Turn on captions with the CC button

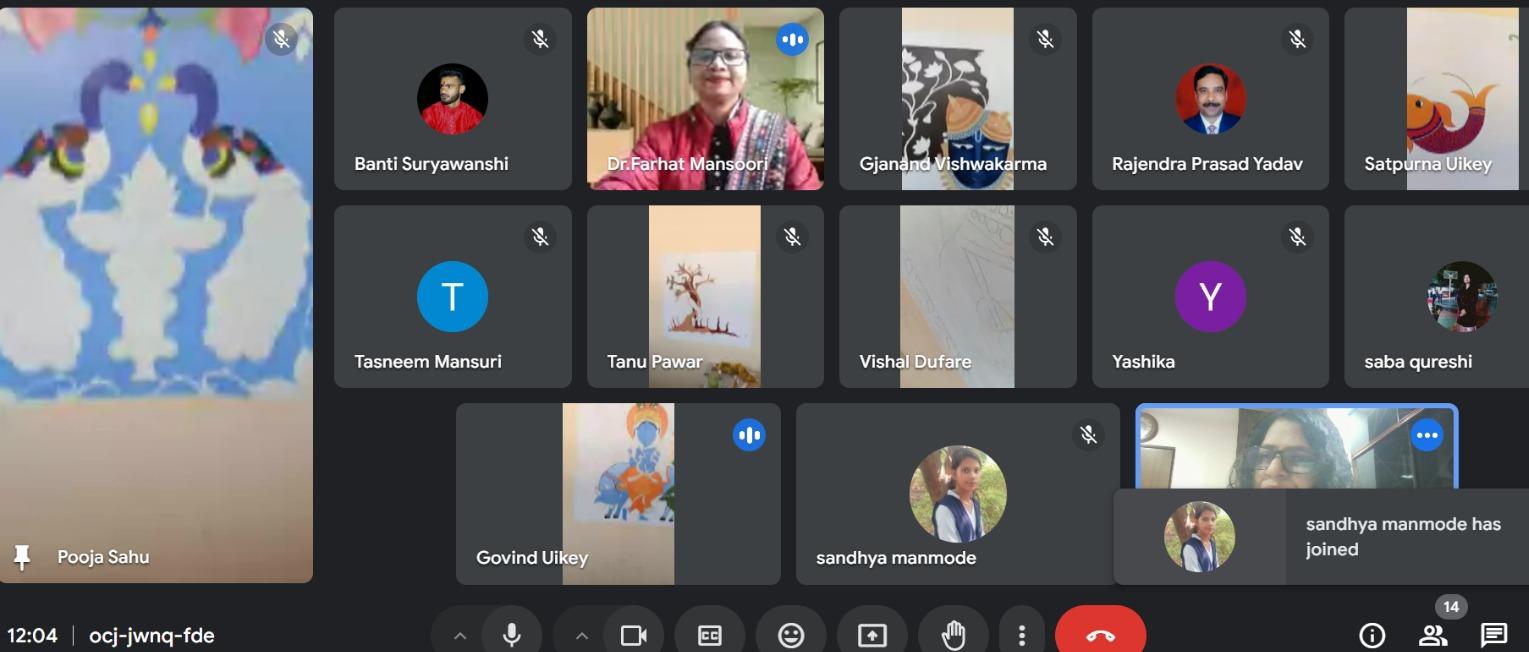coord(709,635)
